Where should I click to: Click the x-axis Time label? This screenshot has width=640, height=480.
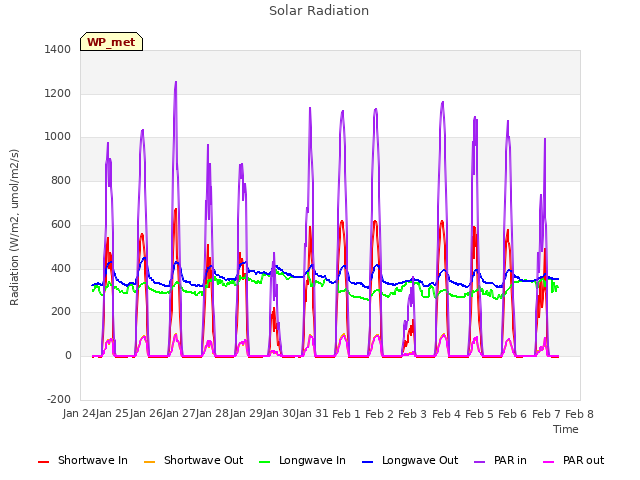pos(566,429)
